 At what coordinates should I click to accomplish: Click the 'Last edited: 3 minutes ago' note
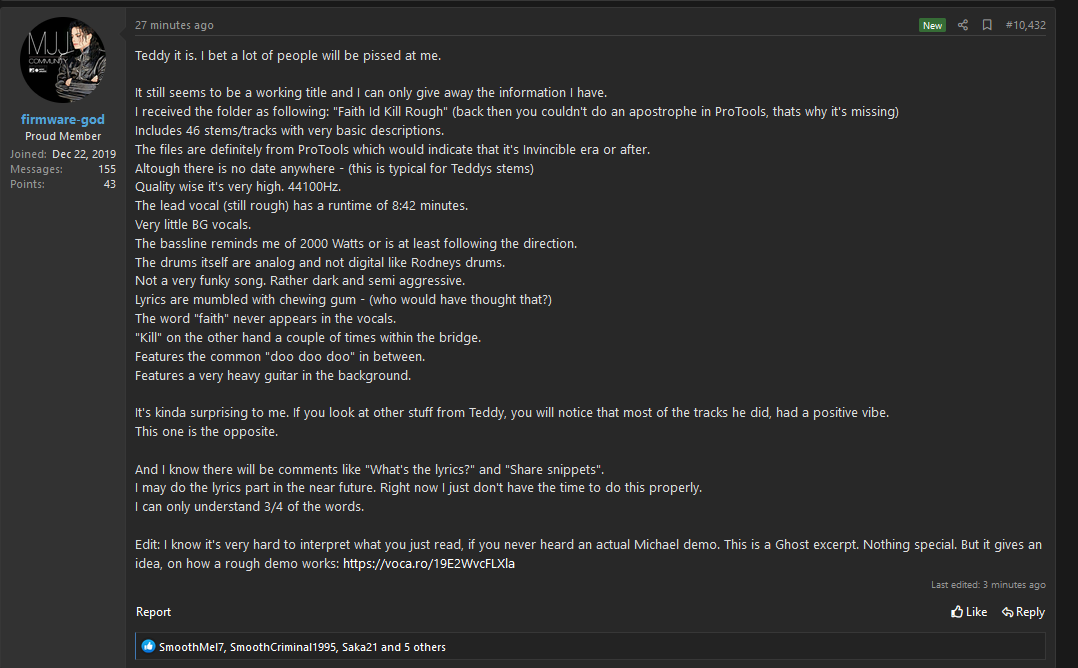988,585
